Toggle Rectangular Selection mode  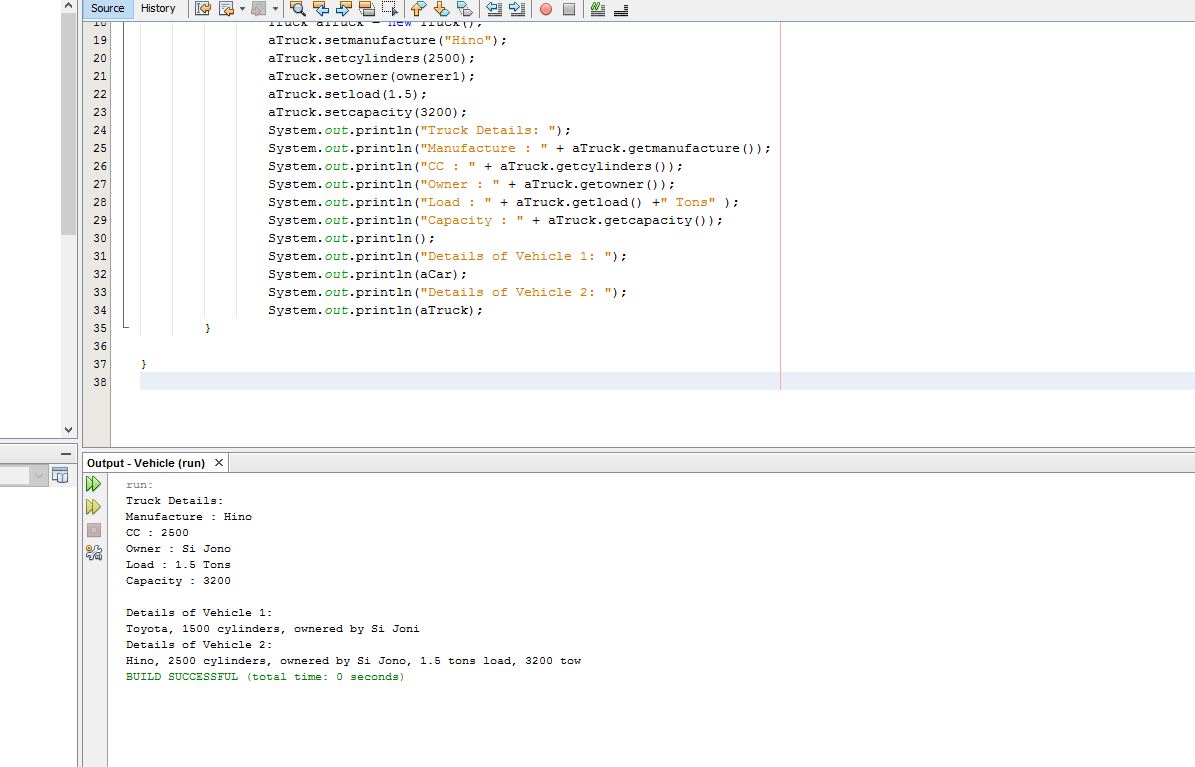[x=389, y=9]
